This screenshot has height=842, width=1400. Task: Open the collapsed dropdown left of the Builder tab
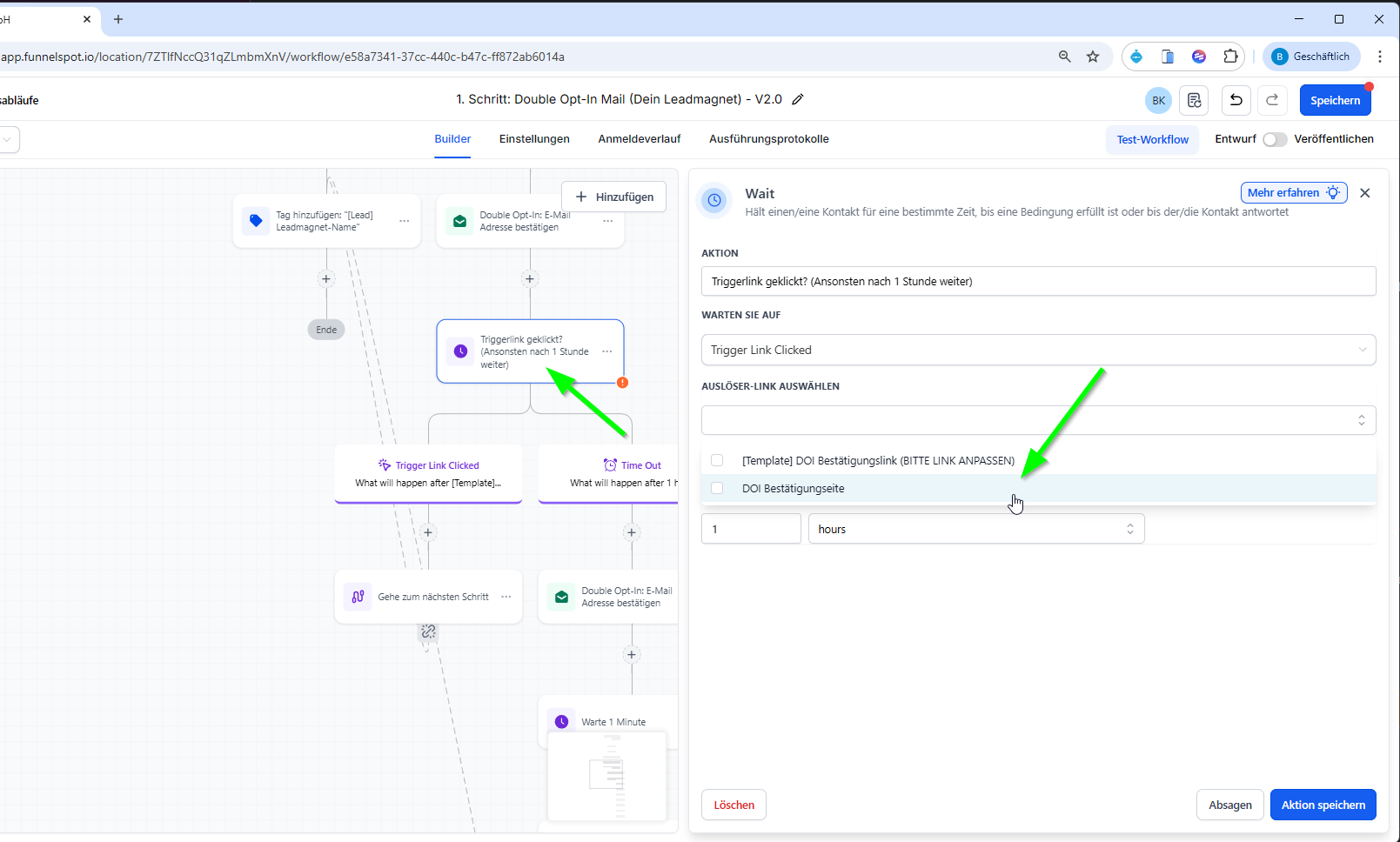[7, 139]
